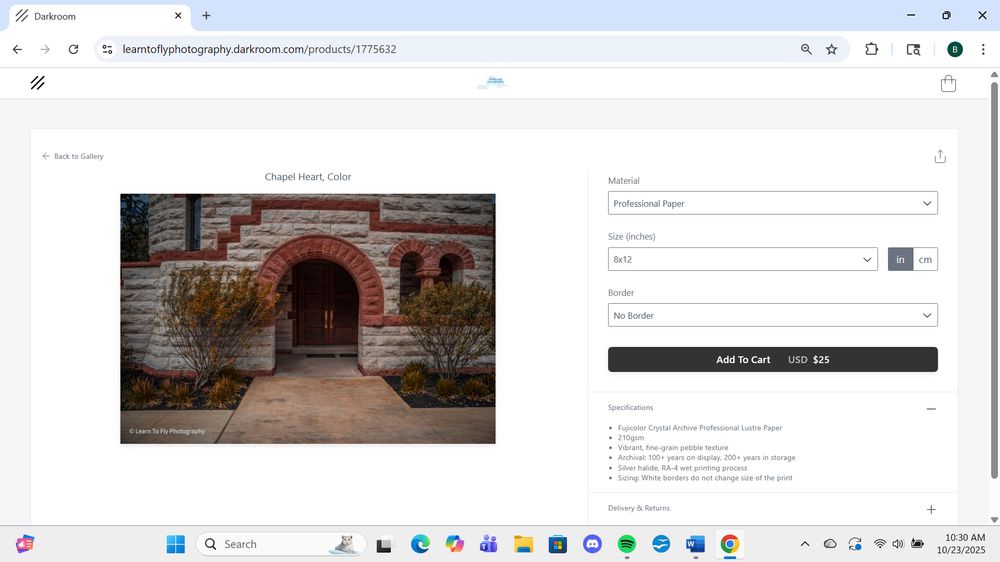Screen dimensions: 1000x562
Task: Open the taskbar clock 10:30 AM
Action: click(x=961, y=544)
